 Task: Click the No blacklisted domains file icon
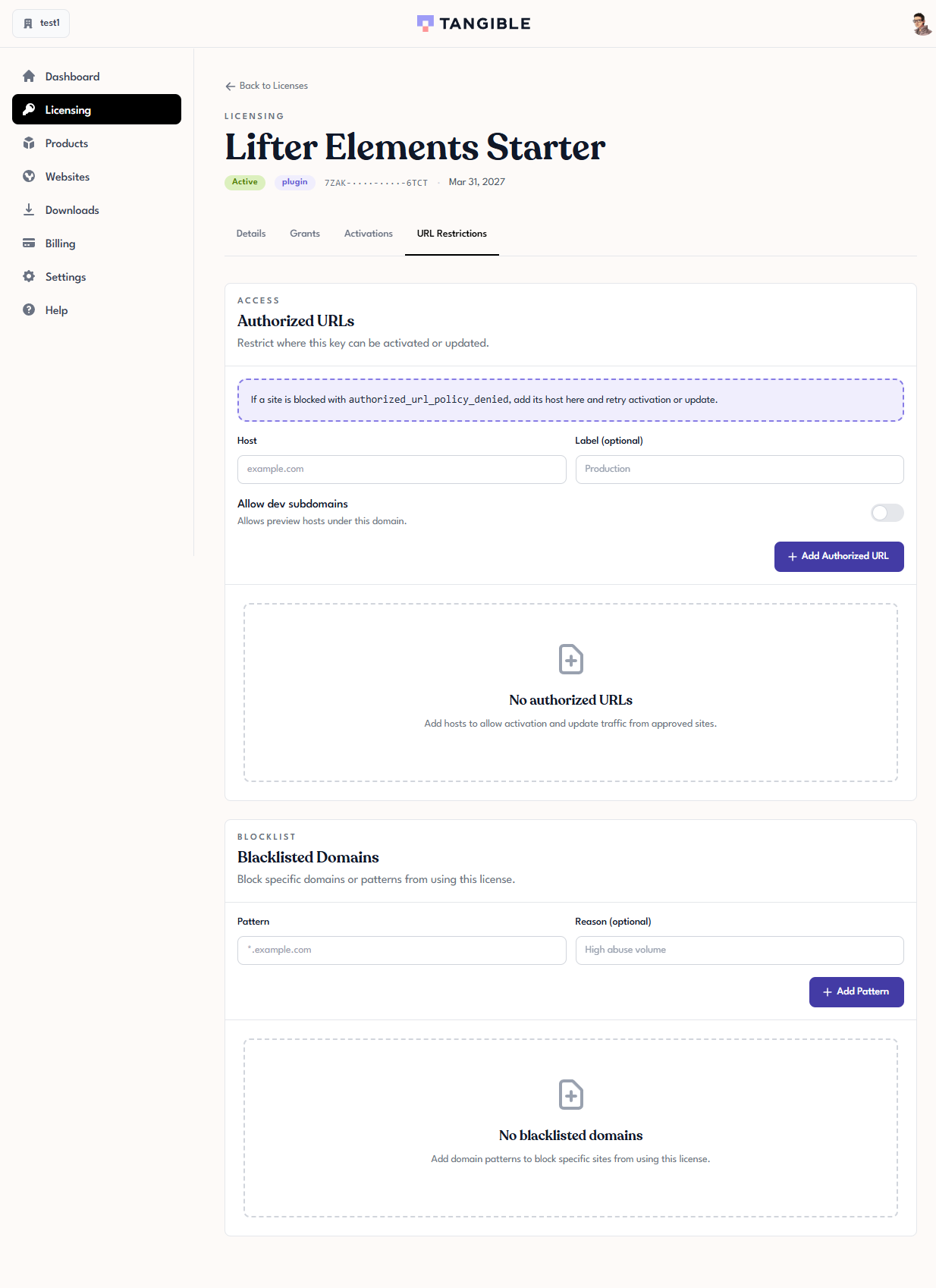click(x=571, y=1095)
